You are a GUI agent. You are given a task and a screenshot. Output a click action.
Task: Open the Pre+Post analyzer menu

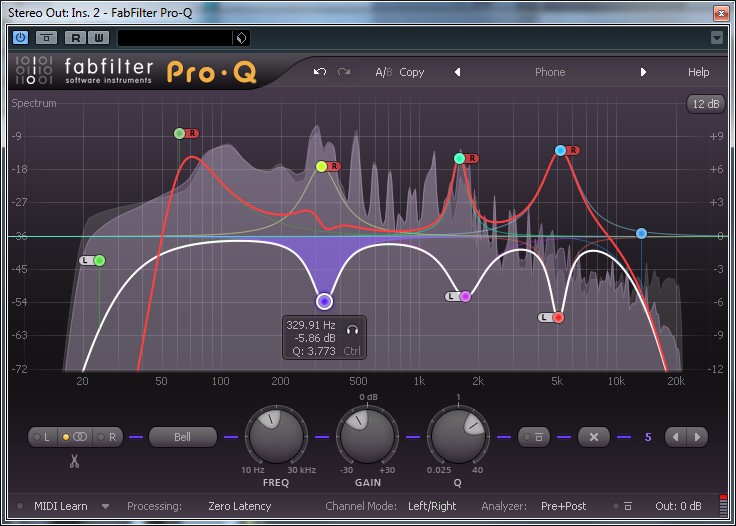point(563,506)
